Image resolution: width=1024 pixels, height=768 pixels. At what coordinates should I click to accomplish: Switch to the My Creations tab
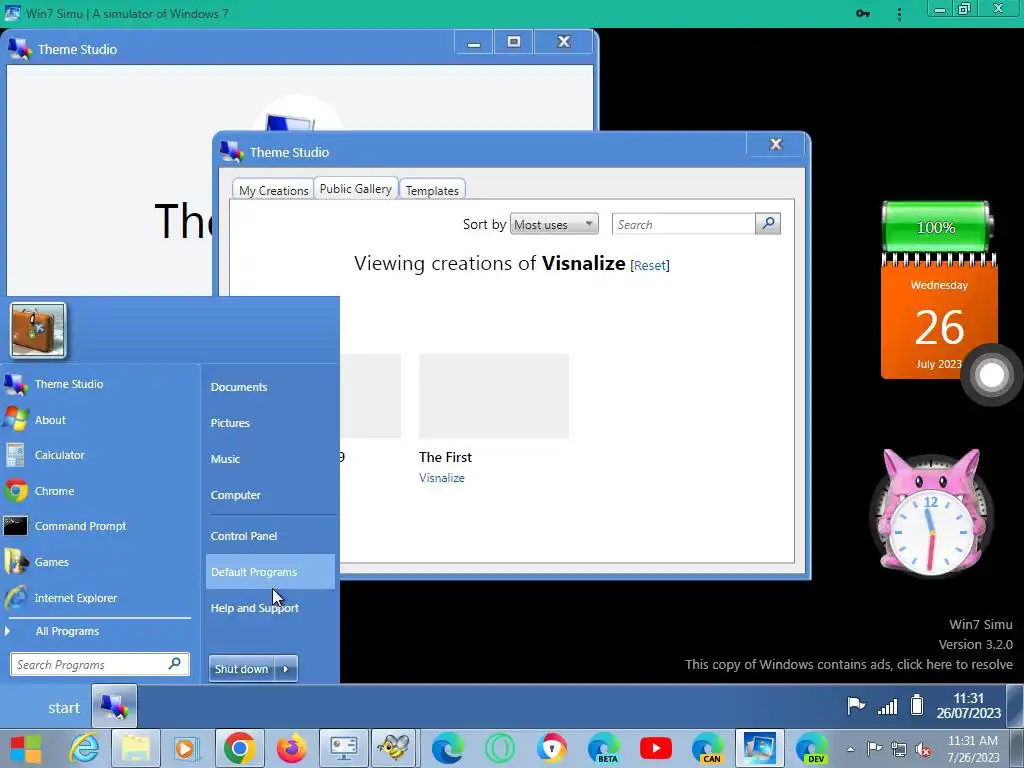273,190
